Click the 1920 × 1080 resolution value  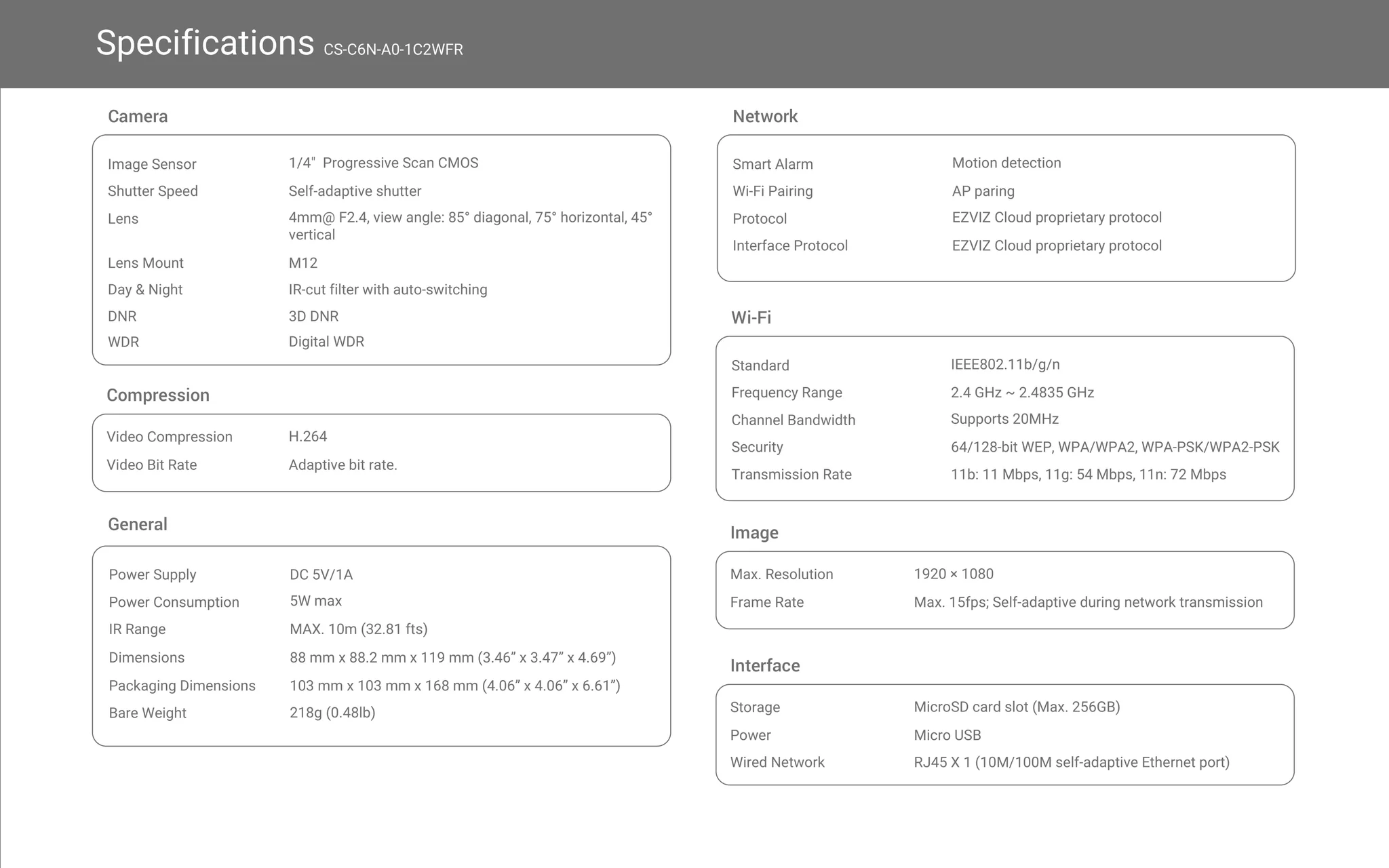pyautogui.click(x=954, y=574)
